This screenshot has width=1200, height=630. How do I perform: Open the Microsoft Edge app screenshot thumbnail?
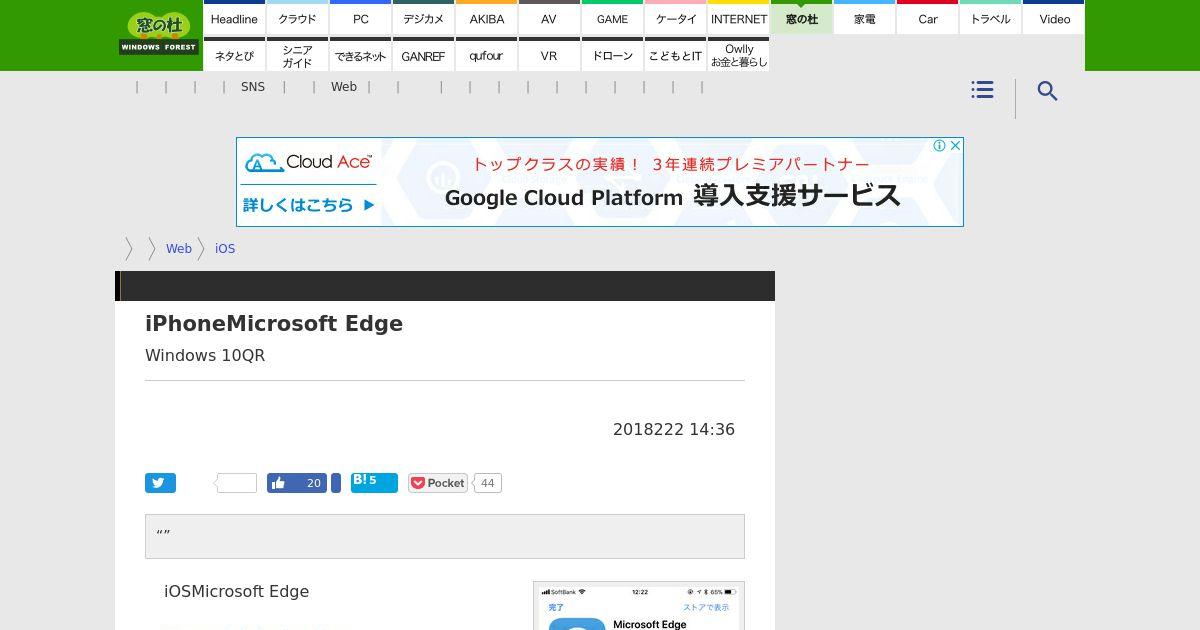[x=639, y=606]
